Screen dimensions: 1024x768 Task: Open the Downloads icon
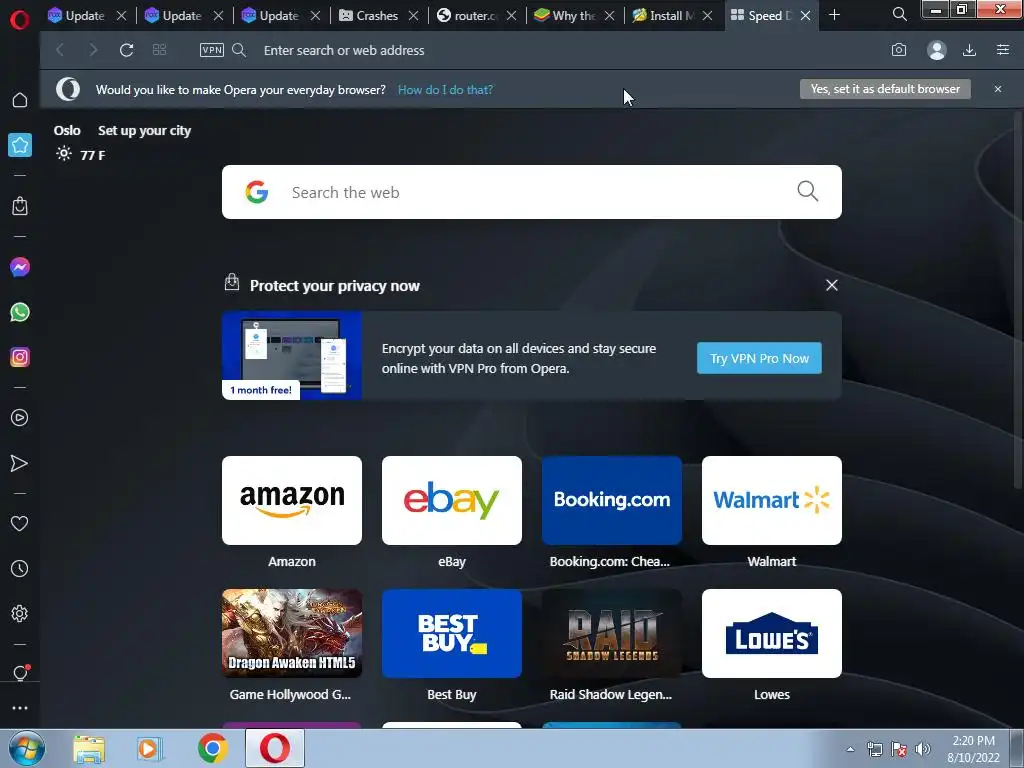click(x=969, y=50)
